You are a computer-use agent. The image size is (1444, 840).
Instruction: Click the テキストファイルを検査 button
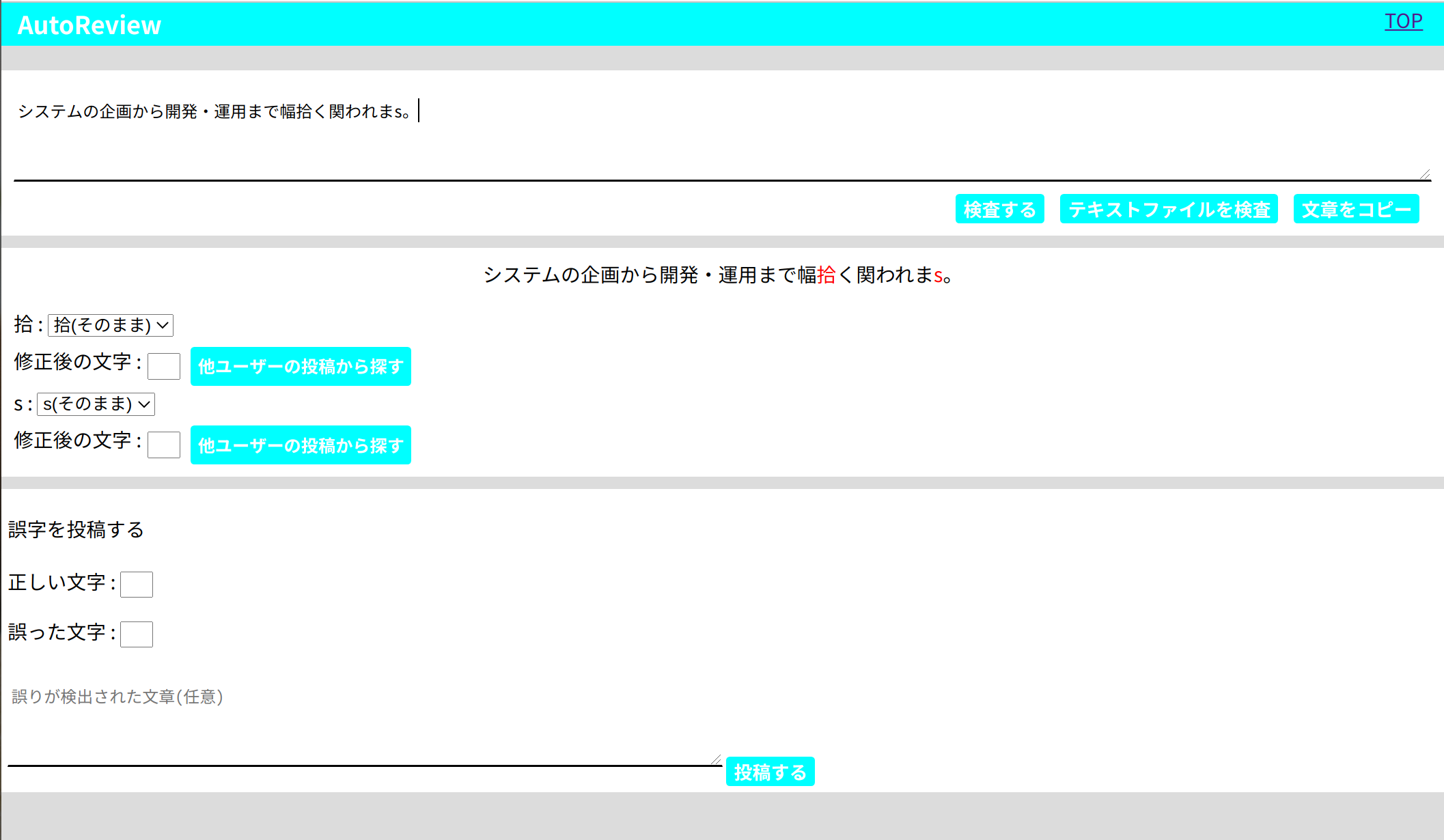tap(1168, 209)
